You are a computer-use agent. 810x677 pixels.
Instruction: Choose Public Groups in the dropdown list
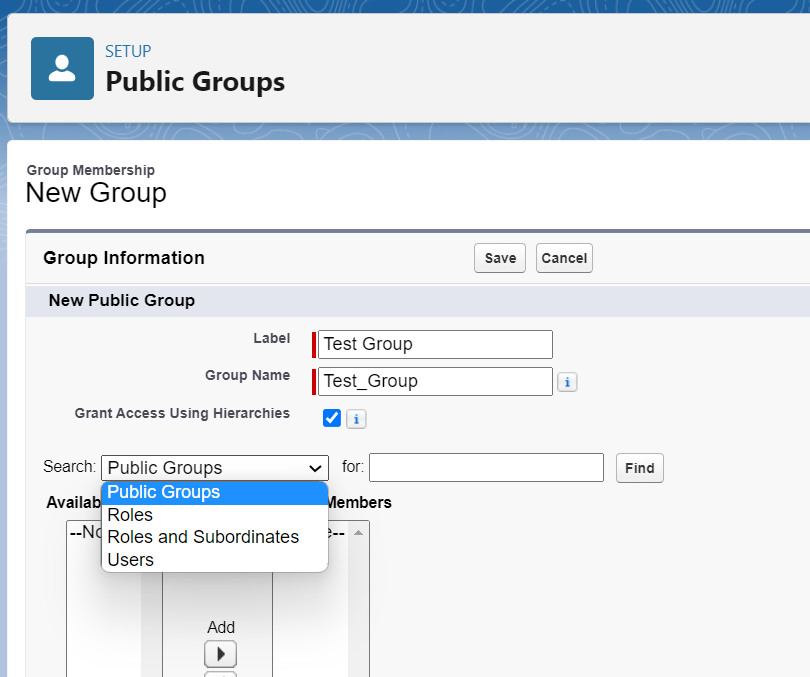215,493
